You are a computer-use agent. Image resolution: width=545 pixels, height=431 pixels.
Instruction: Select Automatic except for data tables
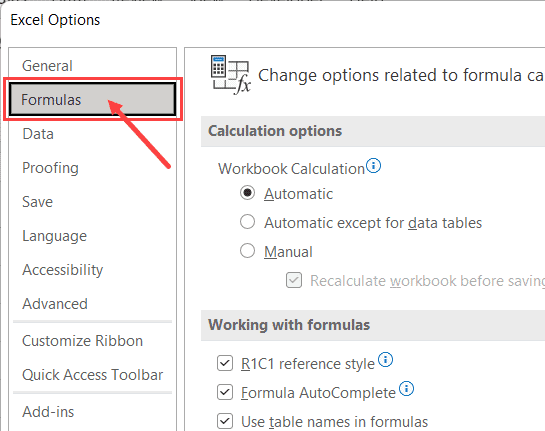pyautogui.click(x=247, y=222)
